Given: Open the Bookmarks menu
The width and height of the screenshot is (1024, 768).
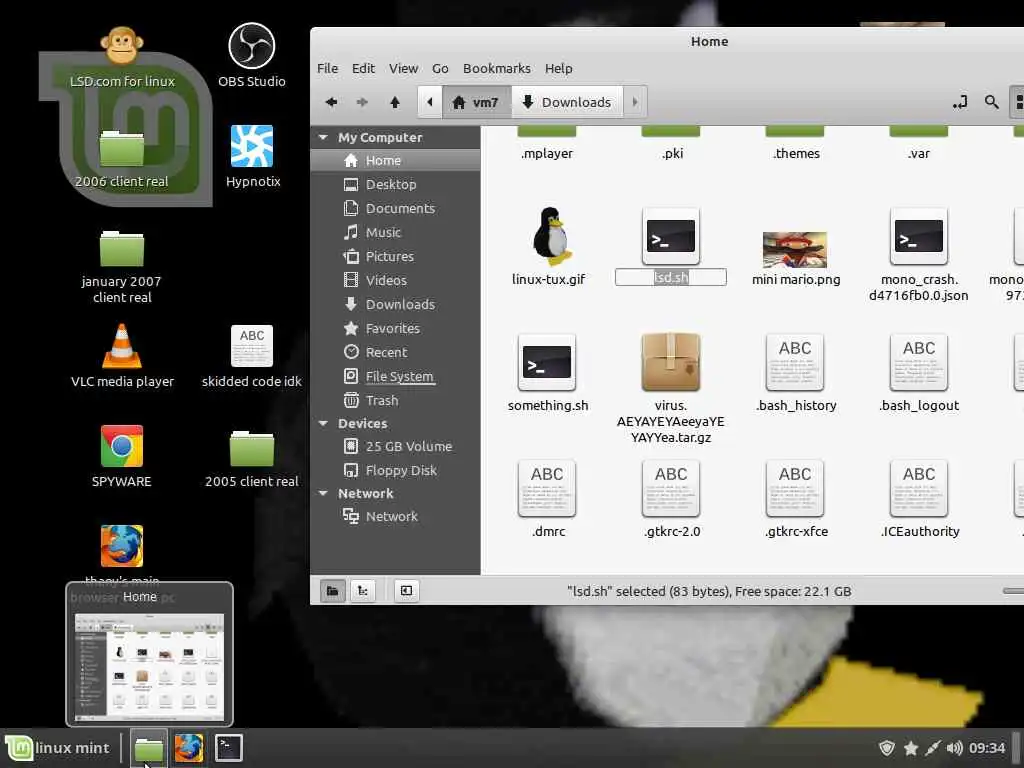Looking at the screenshot, I should pyautogui.click(x=496, y=69).
